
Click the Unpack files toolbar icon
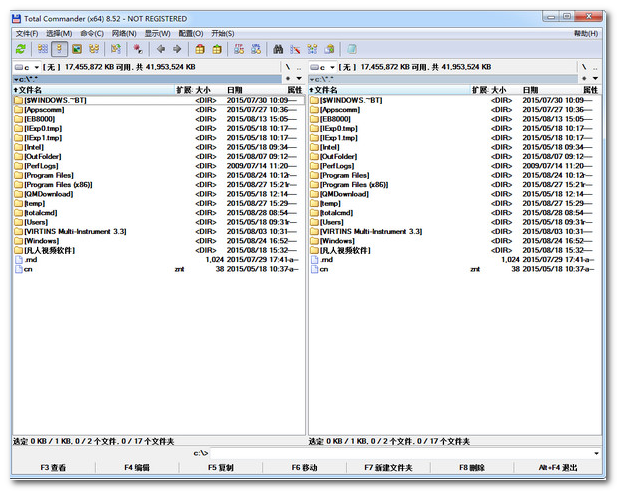(217, 49)
